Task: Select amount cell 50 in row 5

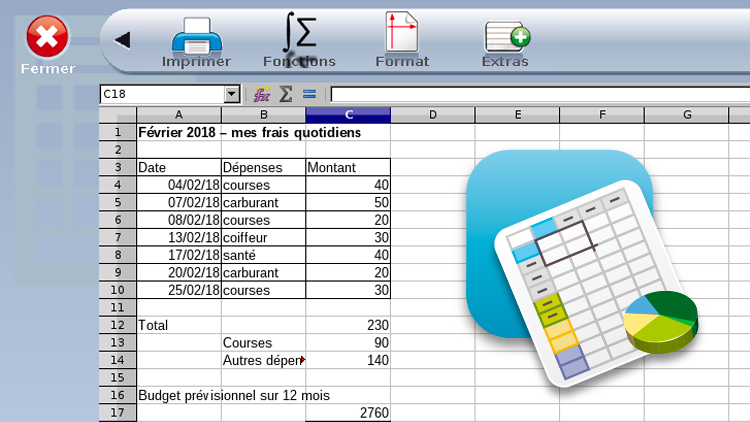Action: (x=348, y=202)
